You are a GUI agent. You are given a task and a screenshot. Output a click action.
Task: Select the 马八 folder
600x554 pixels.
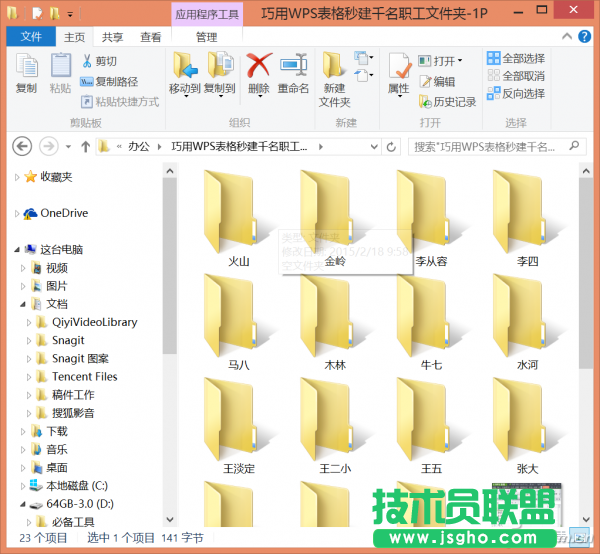coord(237,322)
